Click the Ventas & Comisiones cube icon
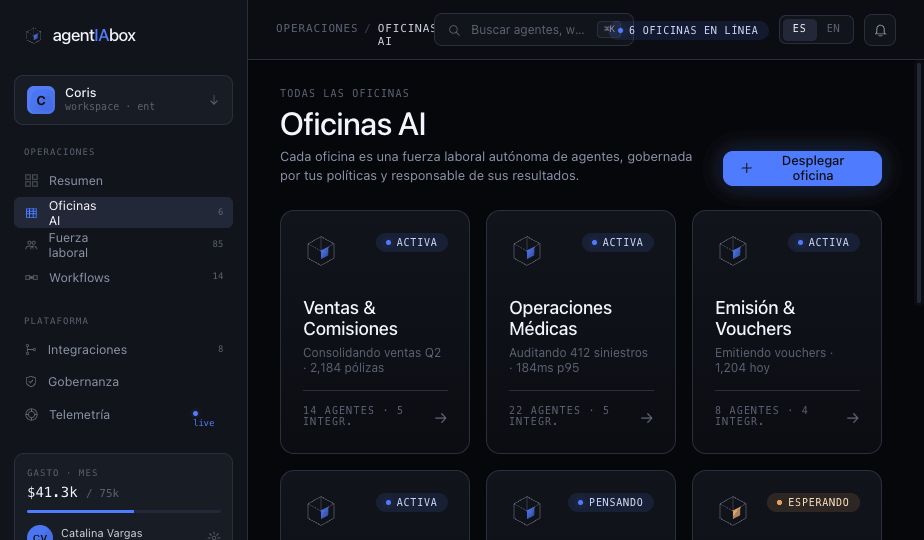The width and height of the screenshot is (924, 540). point(321,251)
